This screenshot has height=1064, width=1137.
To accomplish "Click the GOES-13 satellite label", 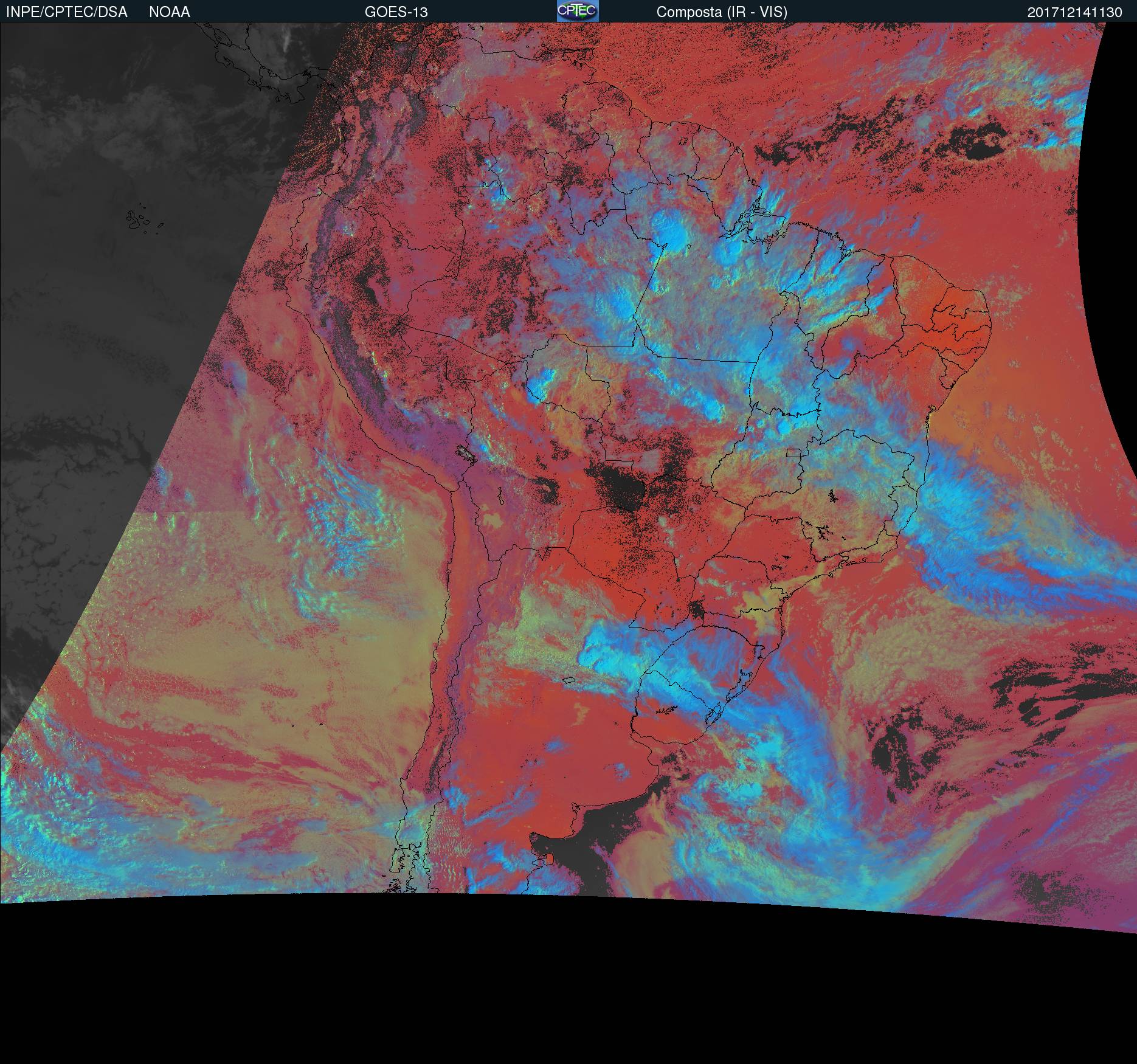I will [x=396, y=12].
